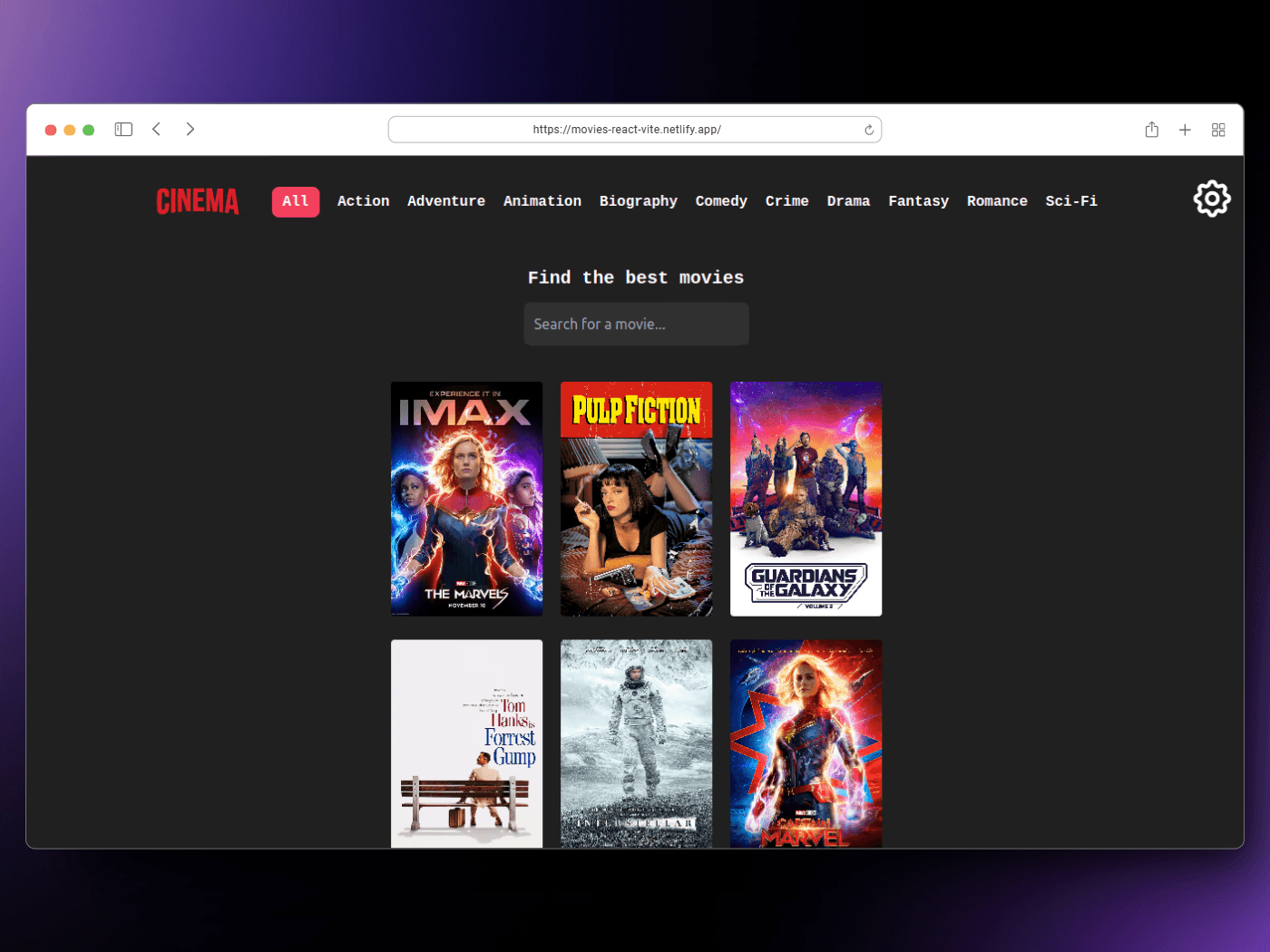Open the Drama category

[848, 201]
